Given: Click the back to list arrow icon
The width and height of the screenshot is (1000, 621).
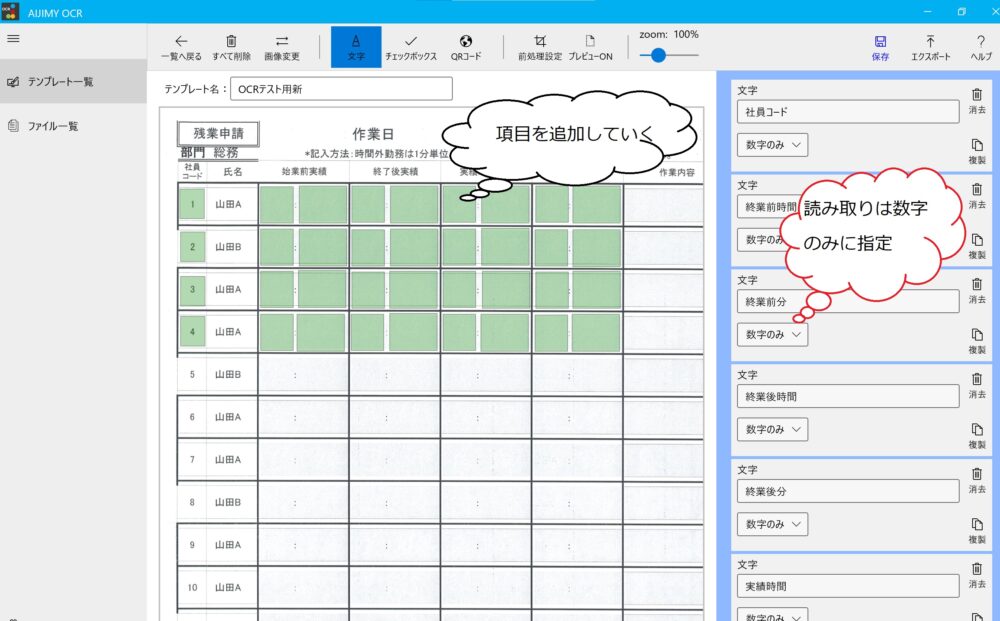Looking at the screenshot, I should [x=181, y=41].
